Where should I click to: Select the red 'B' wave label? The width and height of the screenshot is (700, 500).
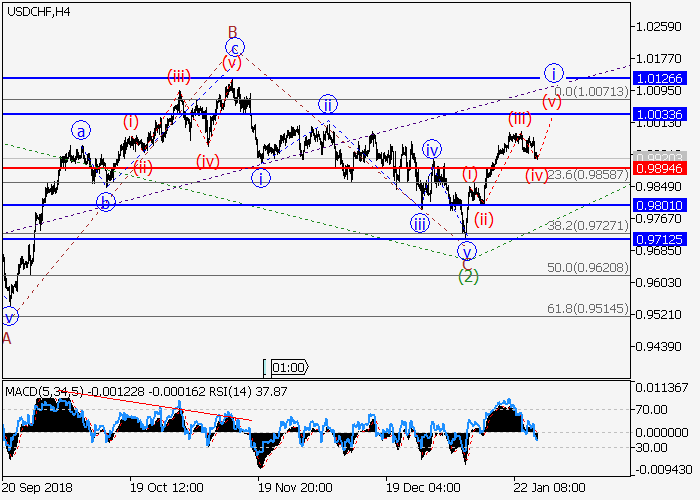click(232, 30)
